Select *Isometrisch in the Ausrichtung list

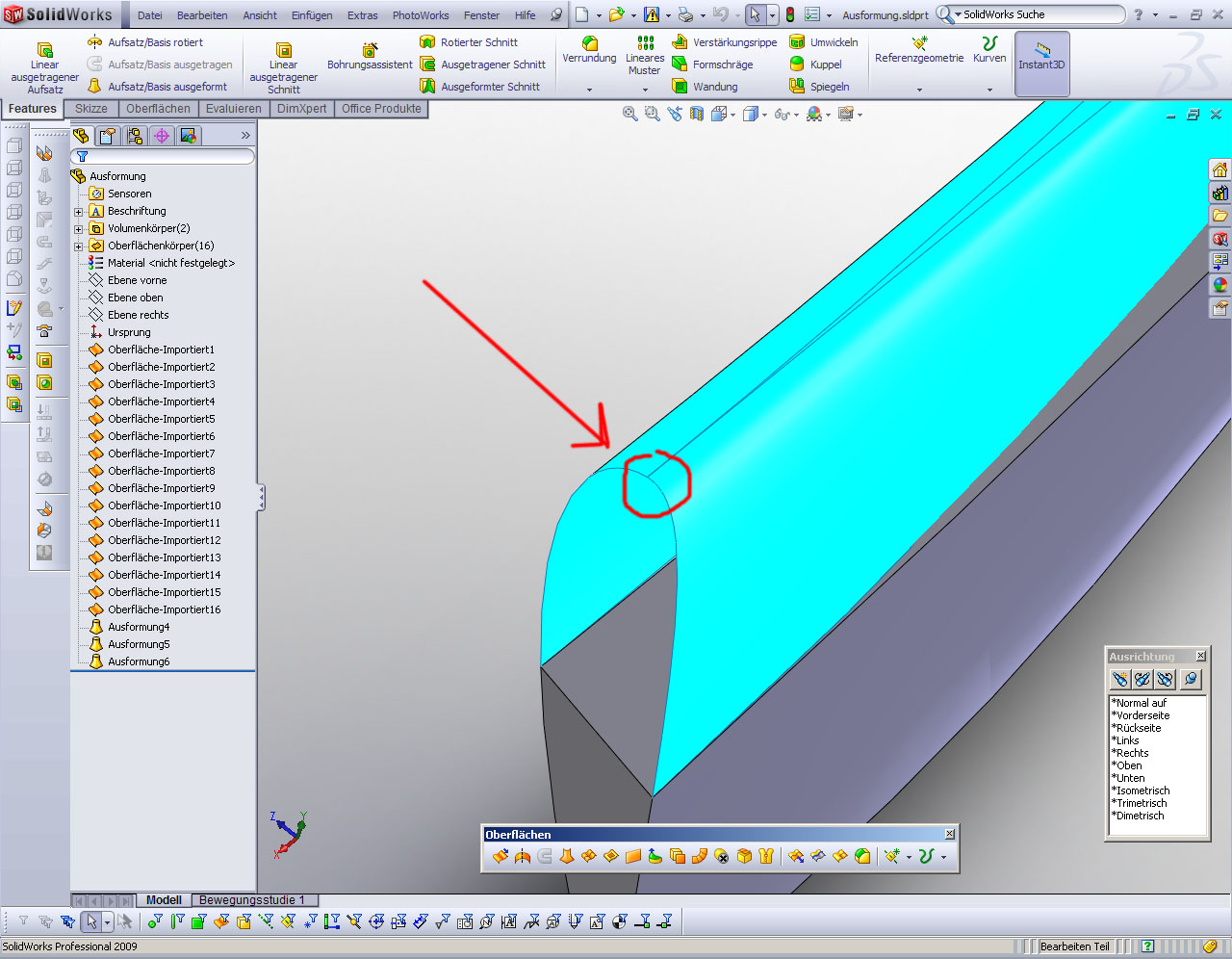(1142, 791)
